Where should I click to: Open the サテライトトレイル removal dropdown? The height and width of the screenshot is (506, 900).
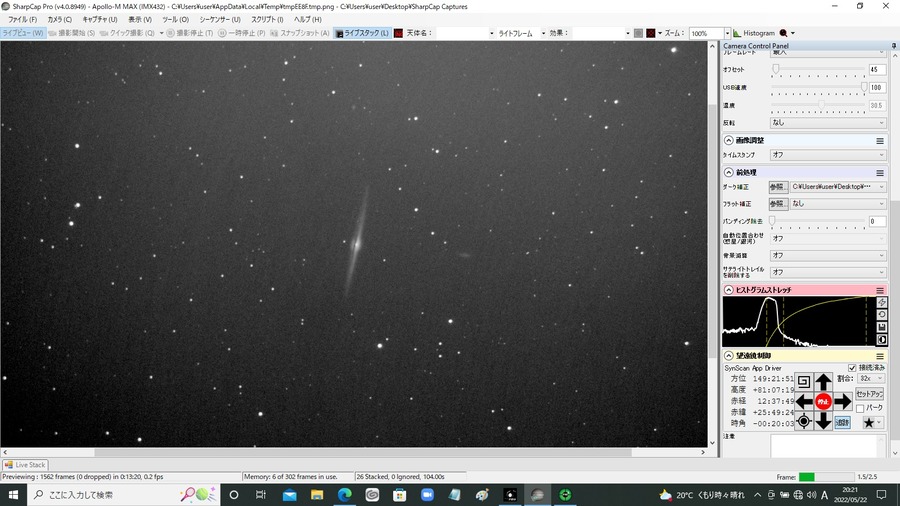[x=828, y=273]
